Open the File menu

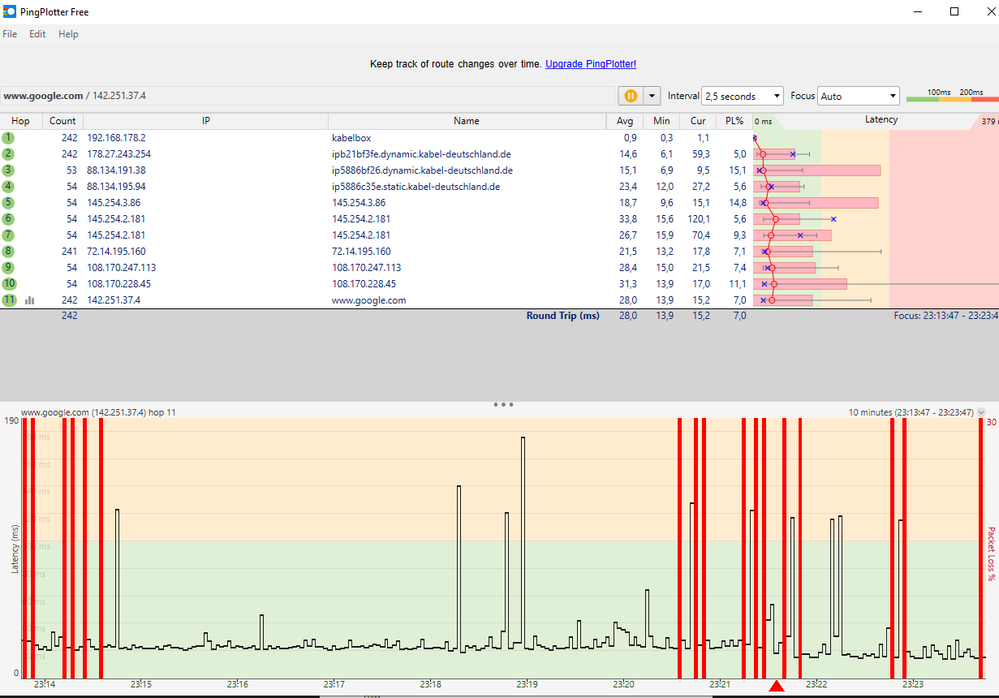[x=10, y=34]
